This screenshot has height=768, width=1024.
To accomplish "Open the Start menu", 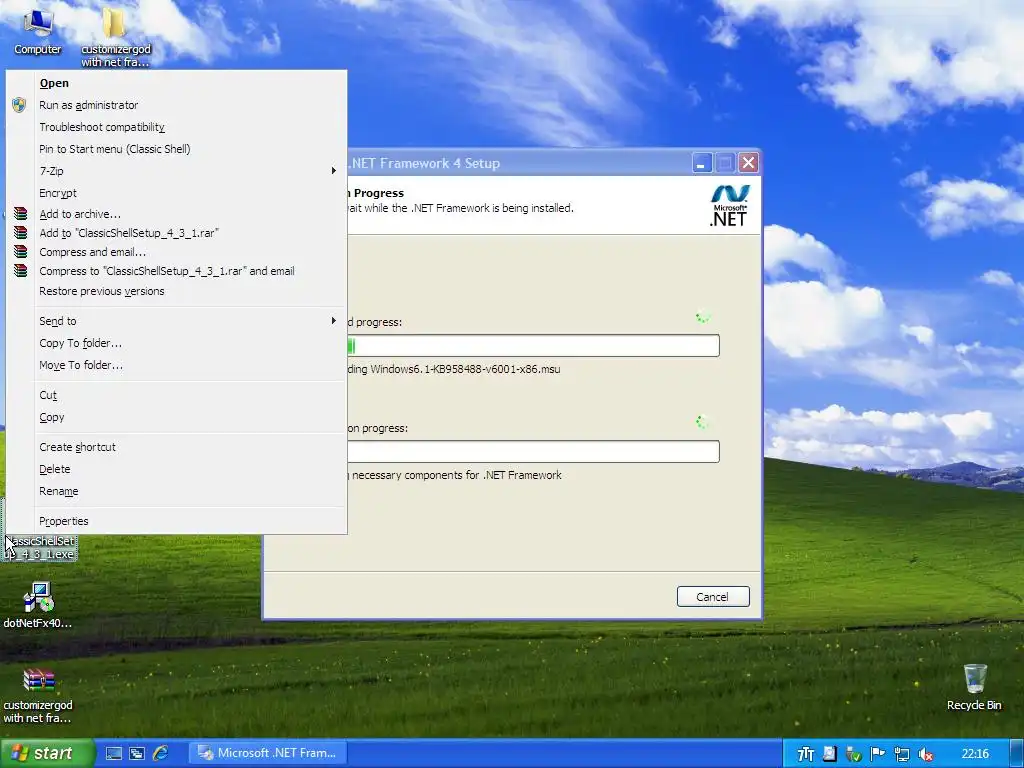I will tap(46, 754).
